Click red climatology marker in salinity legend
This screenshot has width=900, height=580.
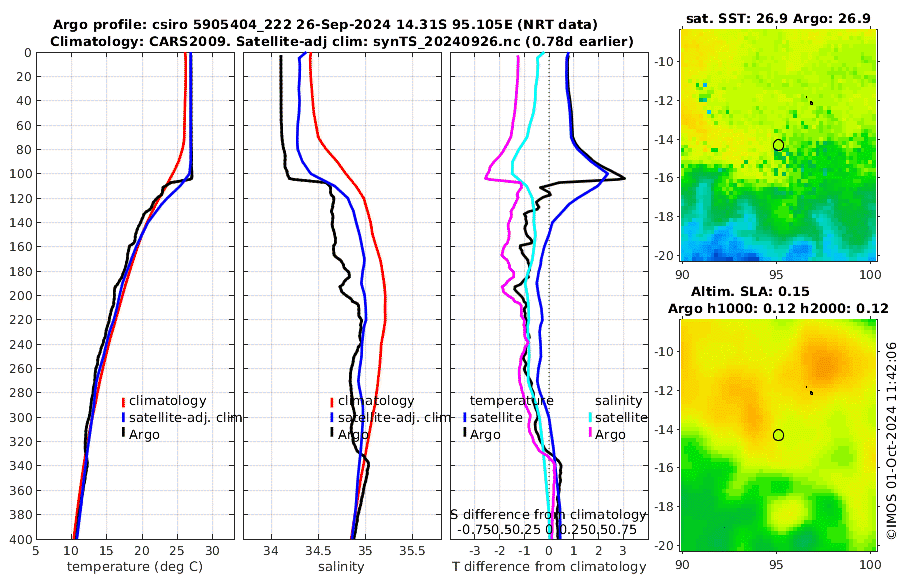[332, 401]
